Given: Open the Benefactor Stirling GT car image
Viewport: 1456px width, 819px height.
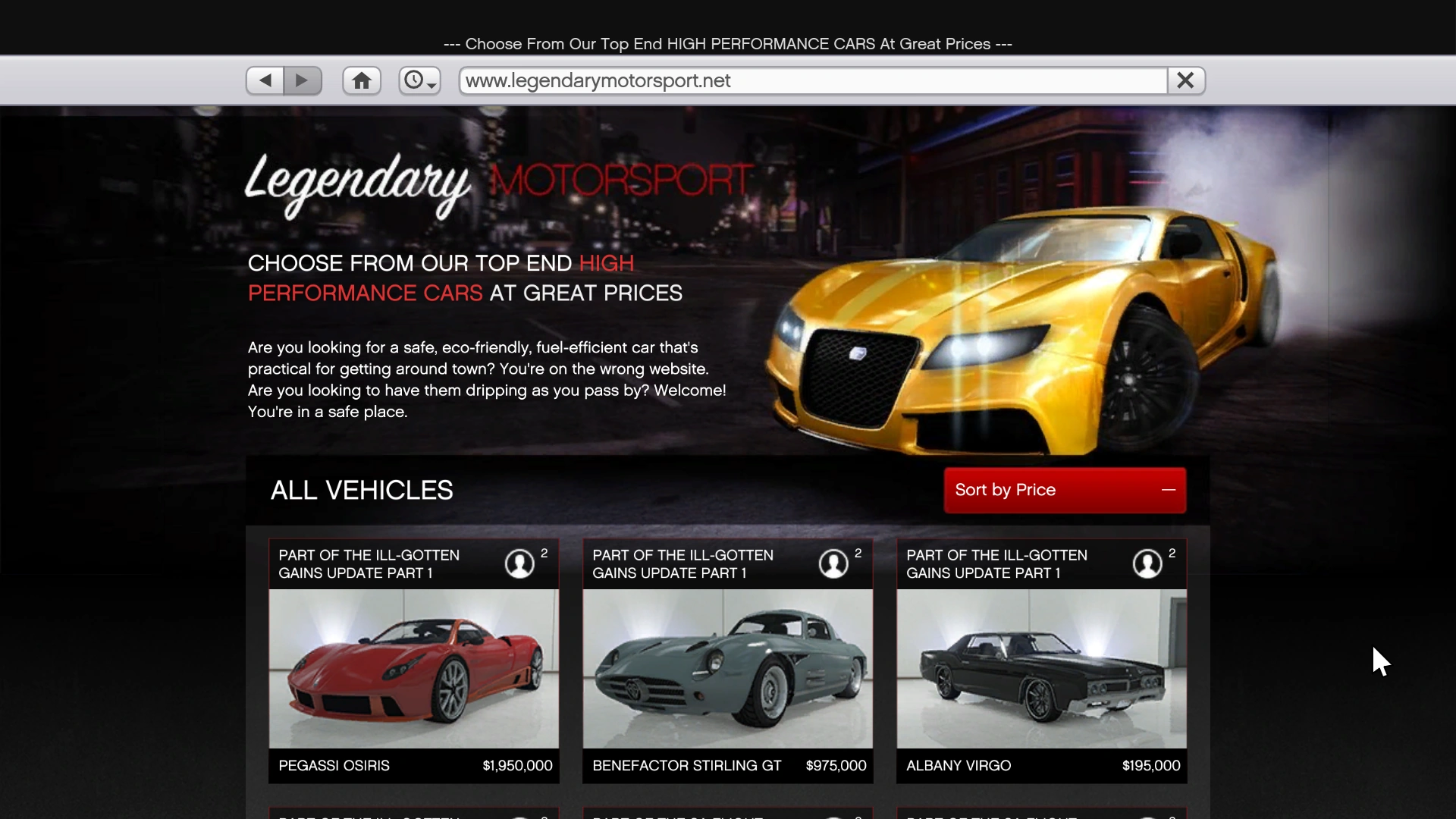Looking at the screenshot, I should 727,668.
